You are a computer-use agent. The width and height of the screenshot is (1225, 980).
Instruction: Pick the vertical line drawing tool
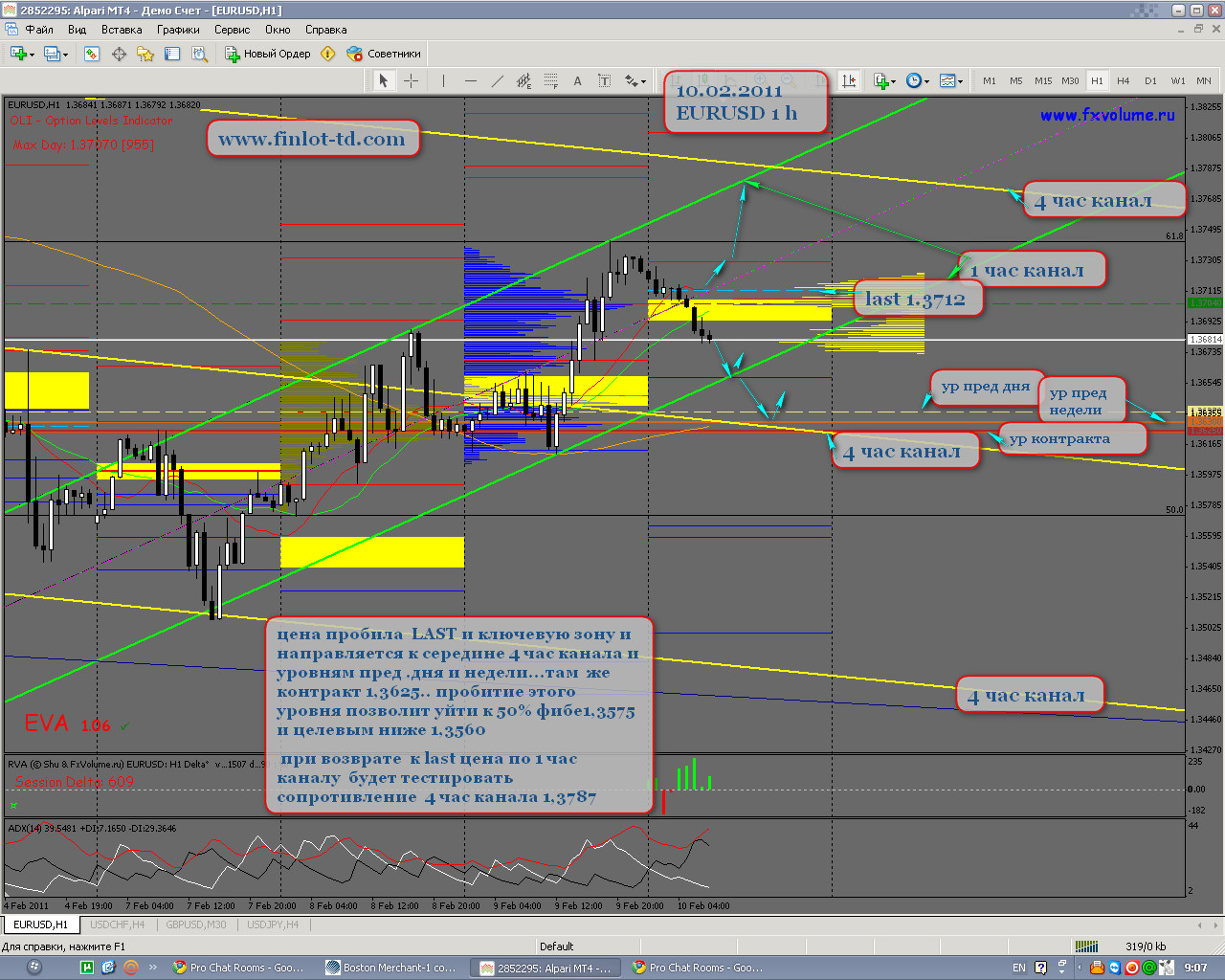click(x=443, y=81)
